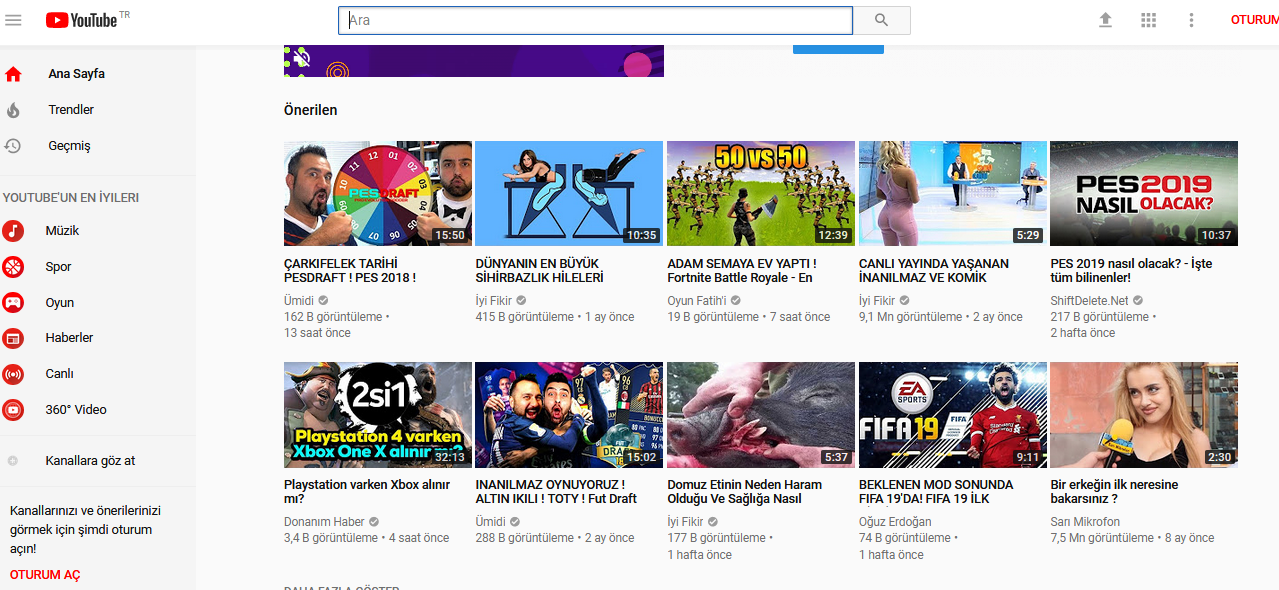Screen dimensions: 1279x590
Task: Focus the Ara search field
Action: 595,20
